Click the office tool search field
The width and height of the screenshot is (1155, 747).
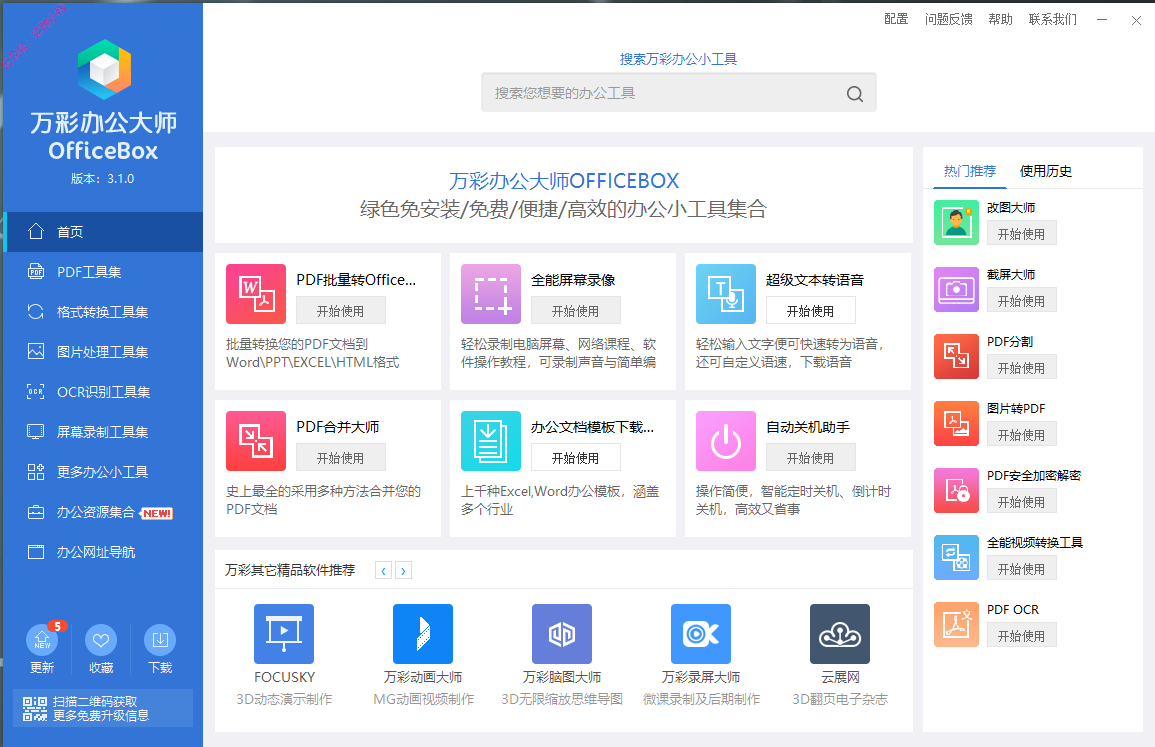click(678, 93)
